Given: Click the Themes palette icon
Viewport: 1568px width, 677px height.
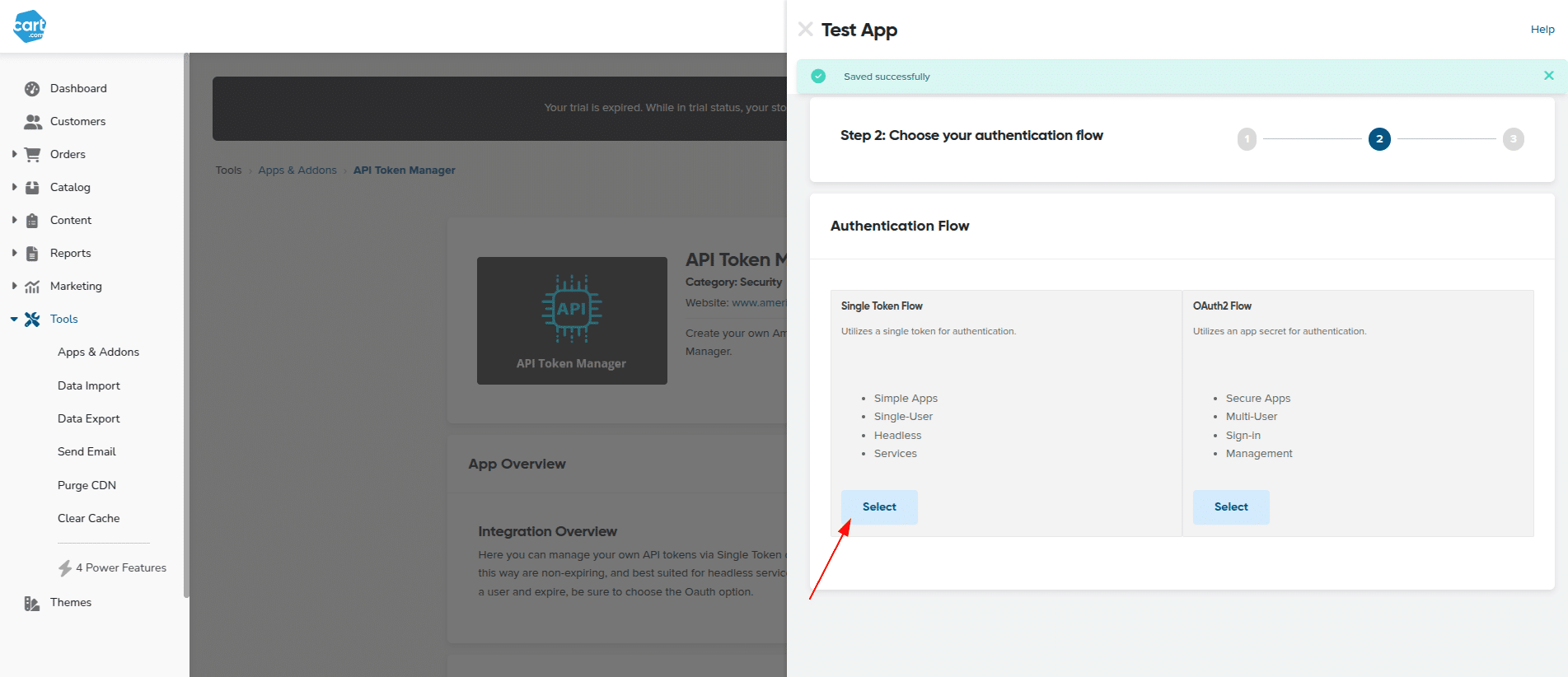Looking at the screenshot, I should pos(32,603).
